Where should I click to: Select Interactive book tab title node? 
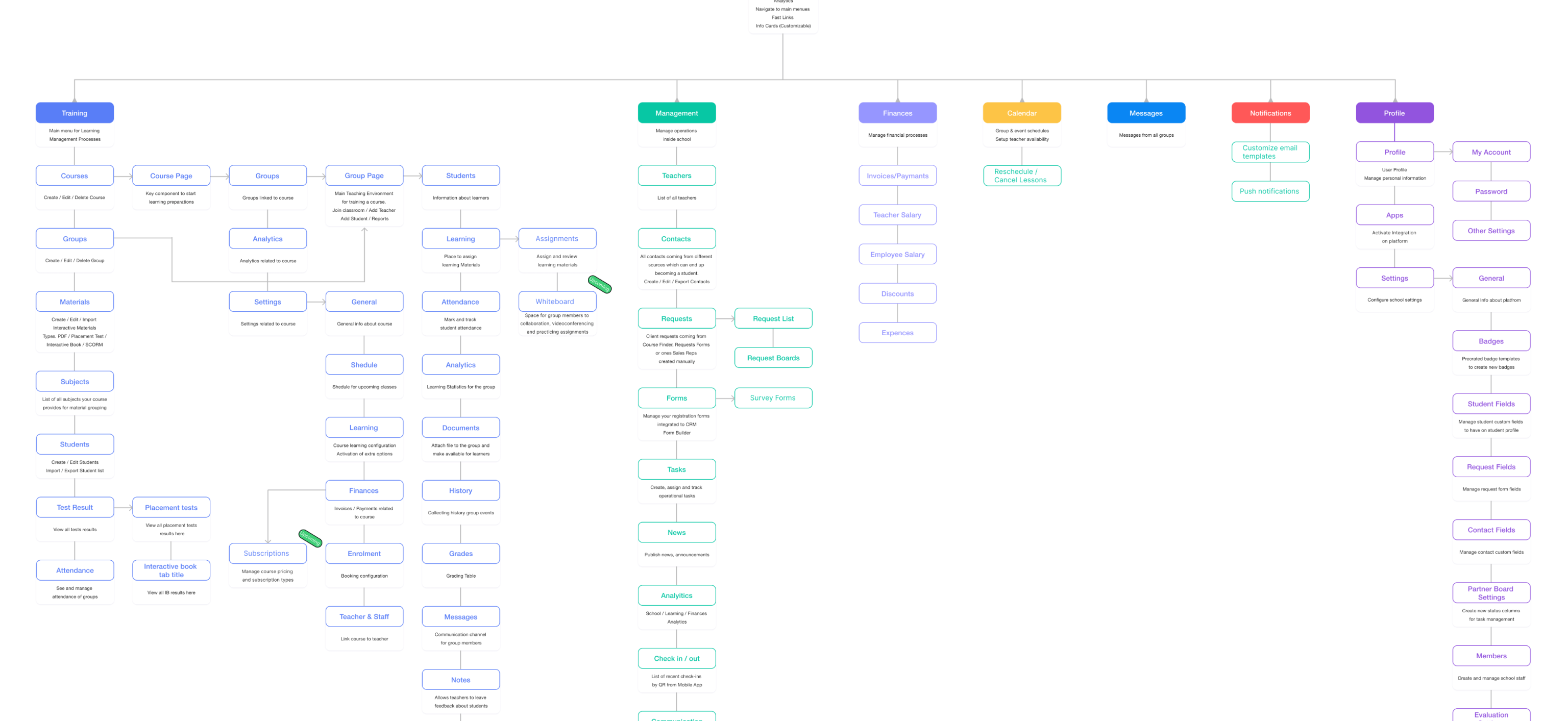[x=171, y=570]
